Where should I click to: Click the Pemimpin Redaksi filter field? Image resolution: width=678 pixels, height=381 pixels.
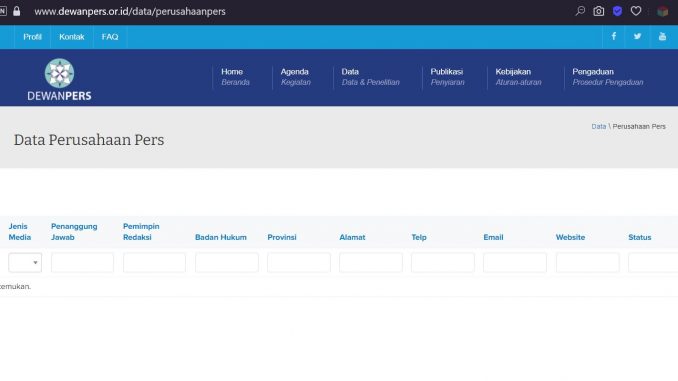click(154, 263)
